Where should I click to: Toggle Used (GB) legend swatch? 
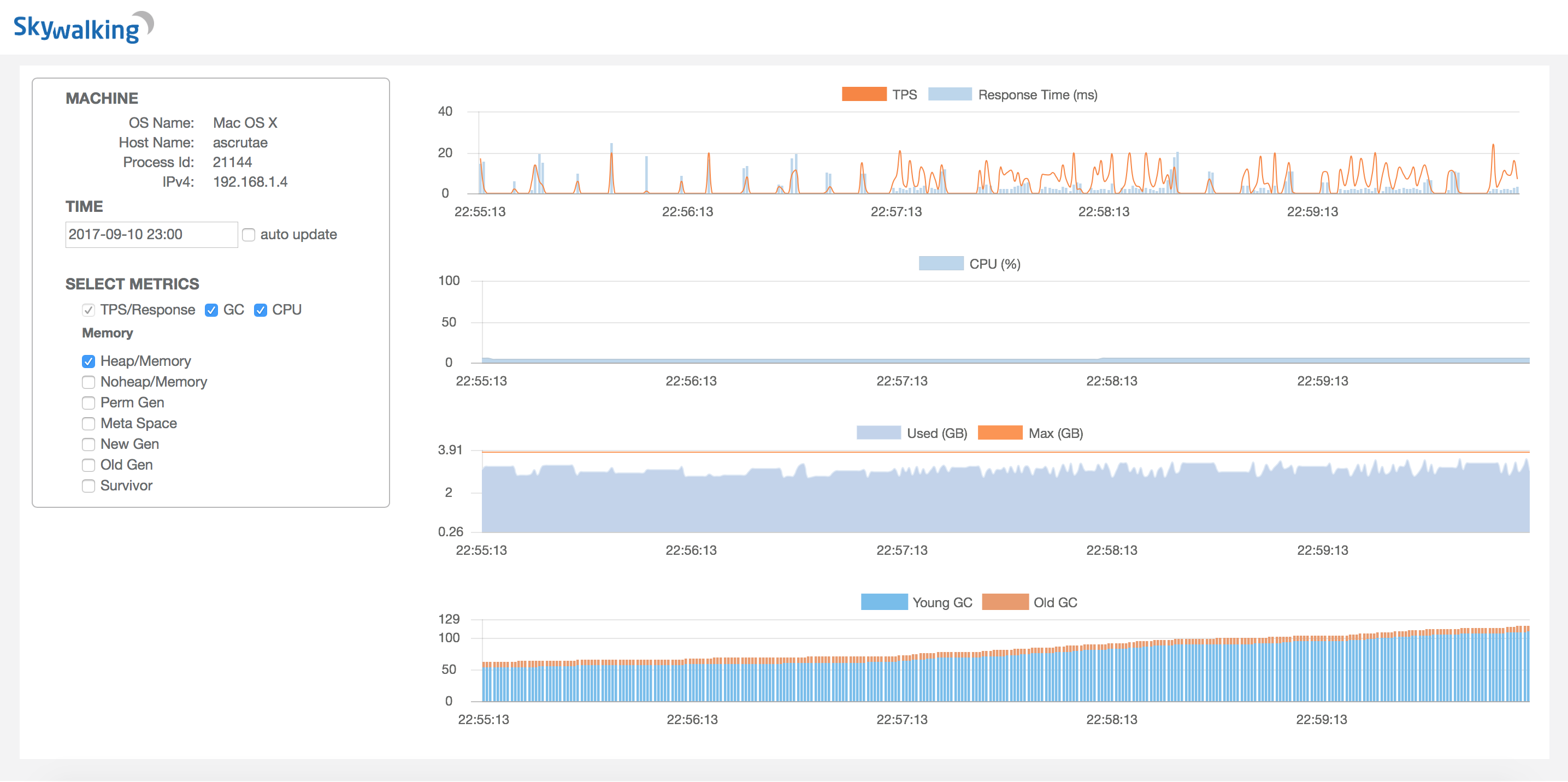coord(879,433)
